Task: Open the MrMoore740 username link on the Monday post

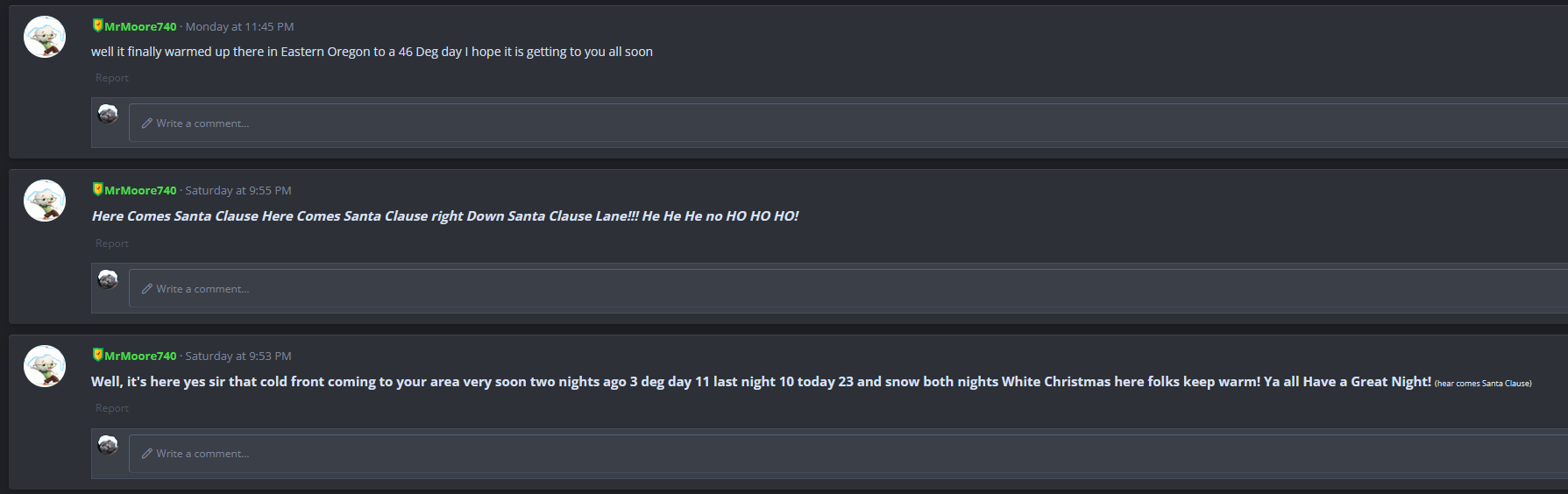Action: [140, 27]
